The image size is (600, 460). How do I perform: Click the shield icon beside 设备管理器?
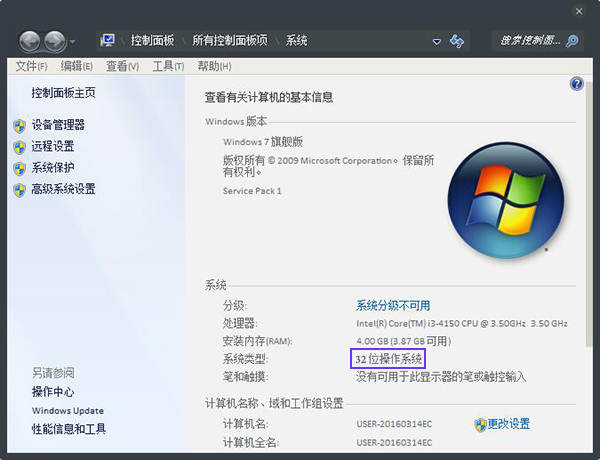coord(20,126)
